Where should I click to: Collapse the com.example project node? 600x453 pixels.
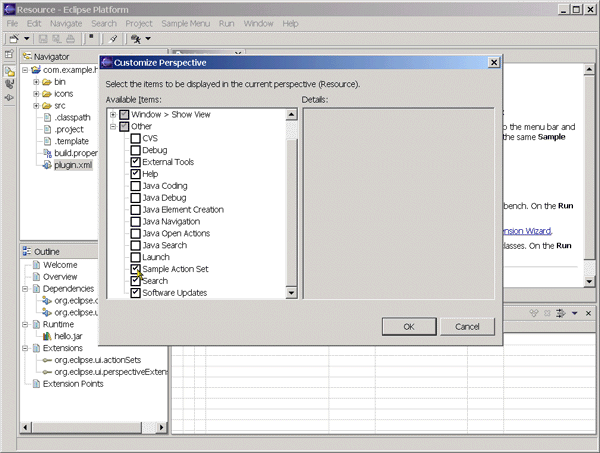[25, 70]
